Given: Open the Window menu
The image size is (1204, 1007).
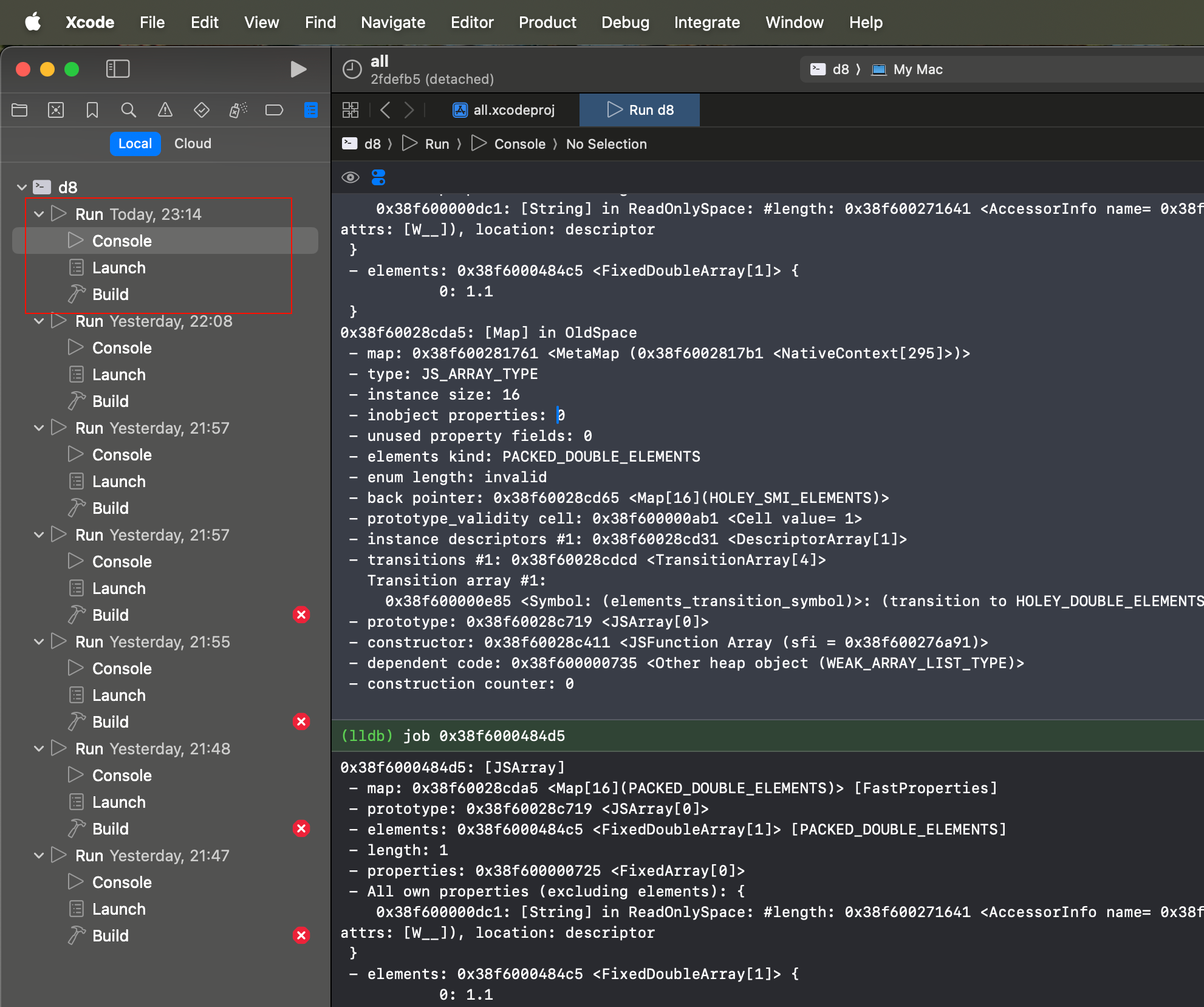Looking at the screenshot, I should pos(795,22).
